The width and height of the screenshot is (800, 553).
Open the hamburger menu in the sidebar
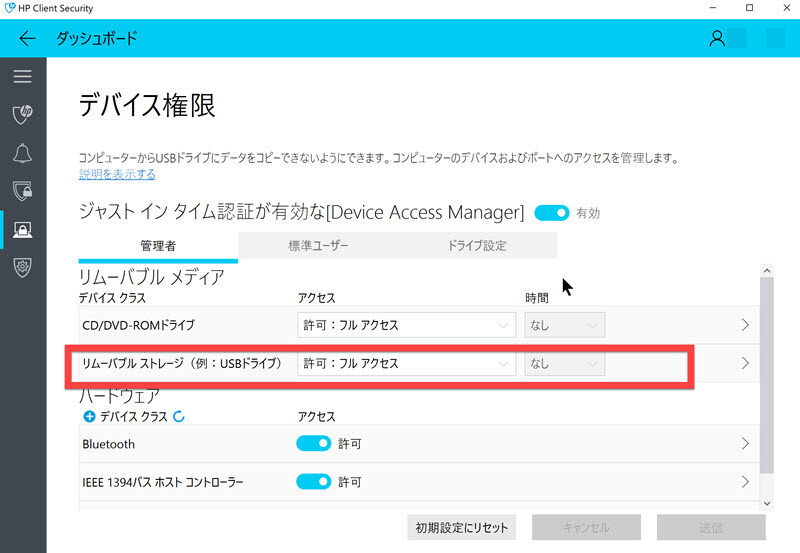[x=22, y=77]
